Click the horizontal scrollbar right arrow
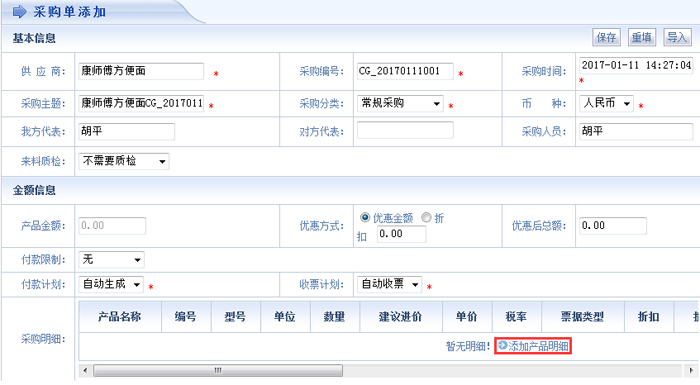700x385 pixels. point(691,370)
